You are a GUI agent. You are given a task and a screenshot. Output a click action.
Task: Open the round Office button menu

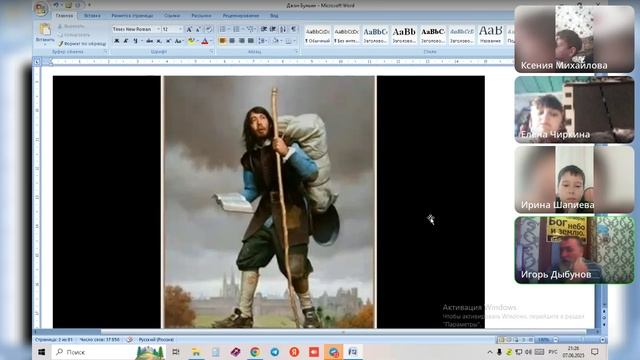pyautogui.click(x=41, y=9)
